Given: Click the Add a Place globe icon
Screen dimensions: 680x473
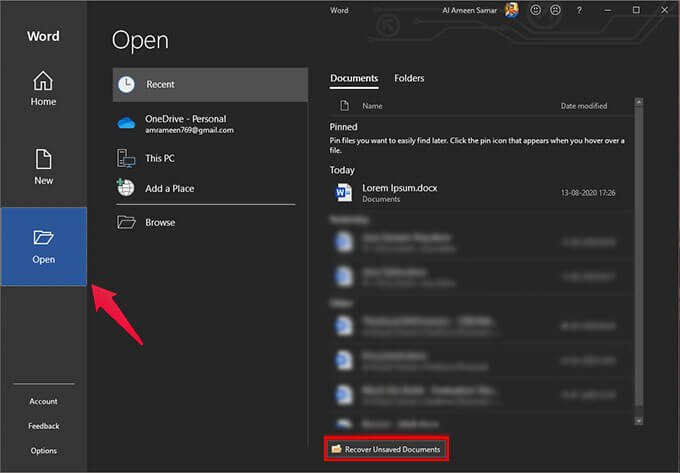Looking at the screenshot, I should (126, 188).
